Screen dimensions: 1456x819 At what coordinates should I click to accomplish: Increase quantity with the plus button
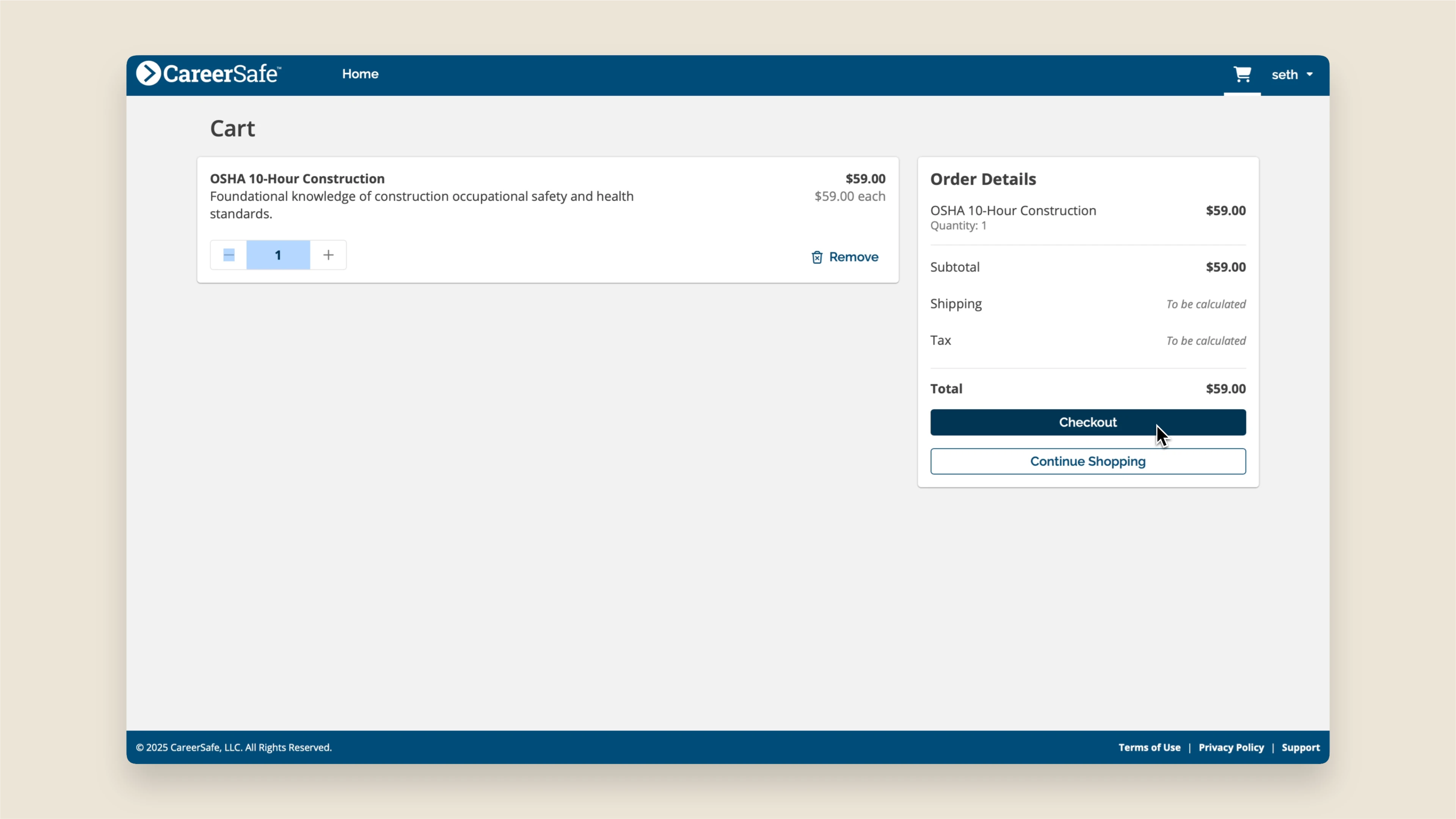tap(328, 255)
